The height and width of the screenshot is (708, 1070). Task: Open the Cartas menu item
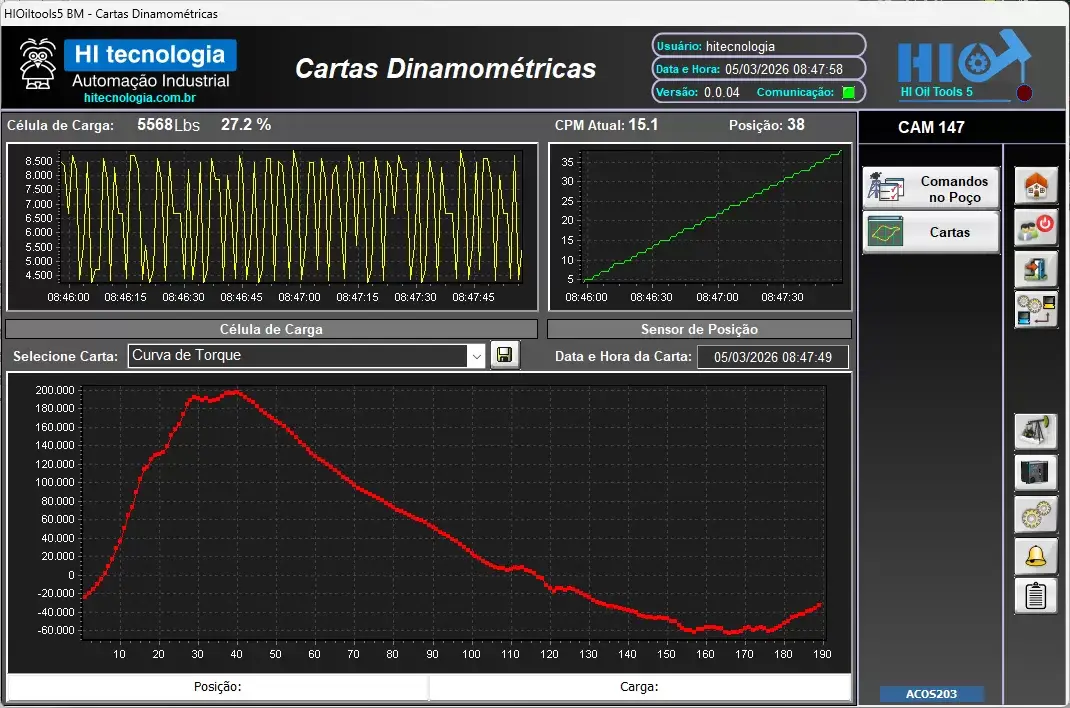[x=931, y=232]
